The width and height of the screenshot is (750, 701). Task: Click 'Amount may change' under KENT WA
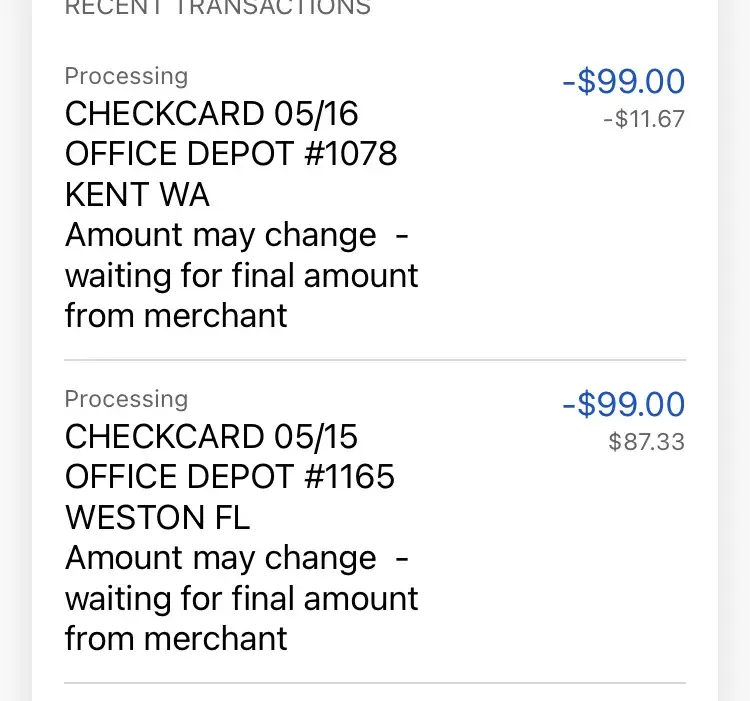221,235
